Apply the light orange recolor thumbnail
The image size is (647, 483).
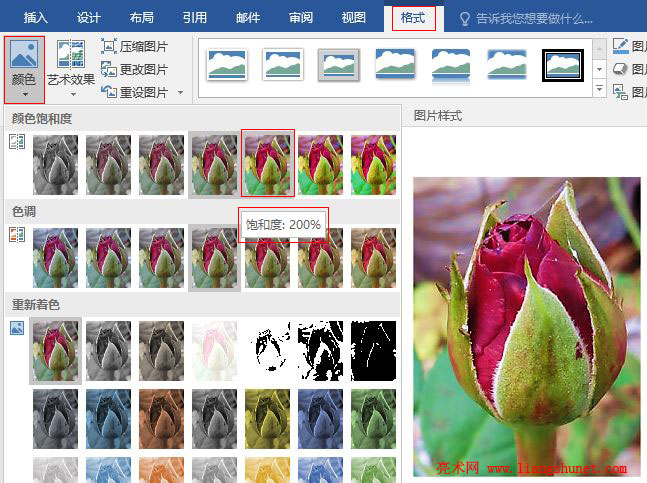pos(161,470)
